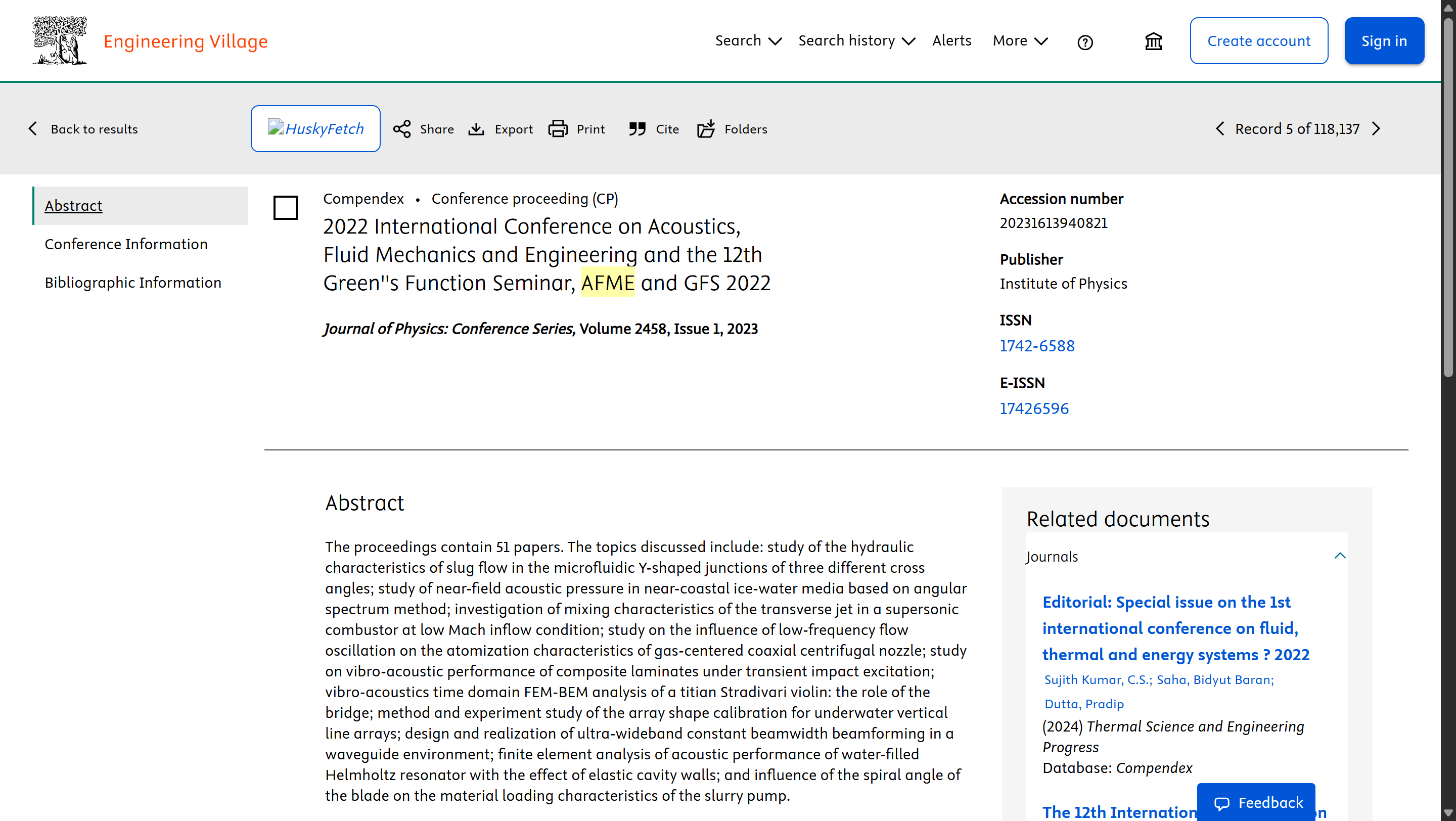Open the help question mark icon
1456x821 pixels.
(1084, 42)
